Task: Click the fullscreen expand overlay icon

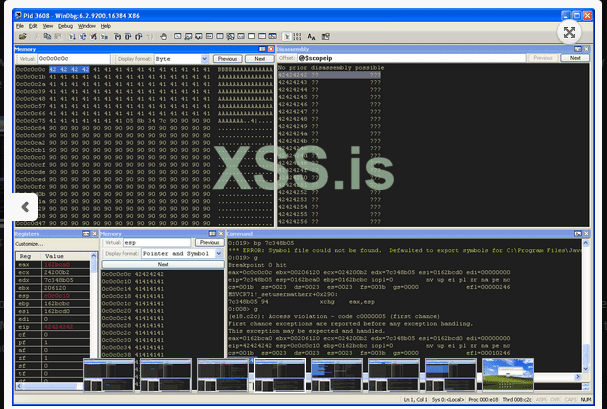Action: pyautogui.click(x=569, y=33)
